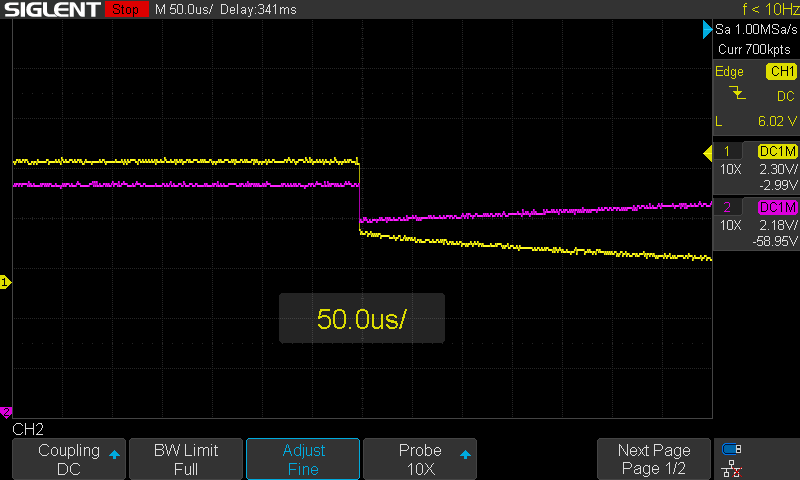This screenshot has width=800, height=480.
Task: Click channel 1 -2.99V offset value
Action: pos(778,185)
